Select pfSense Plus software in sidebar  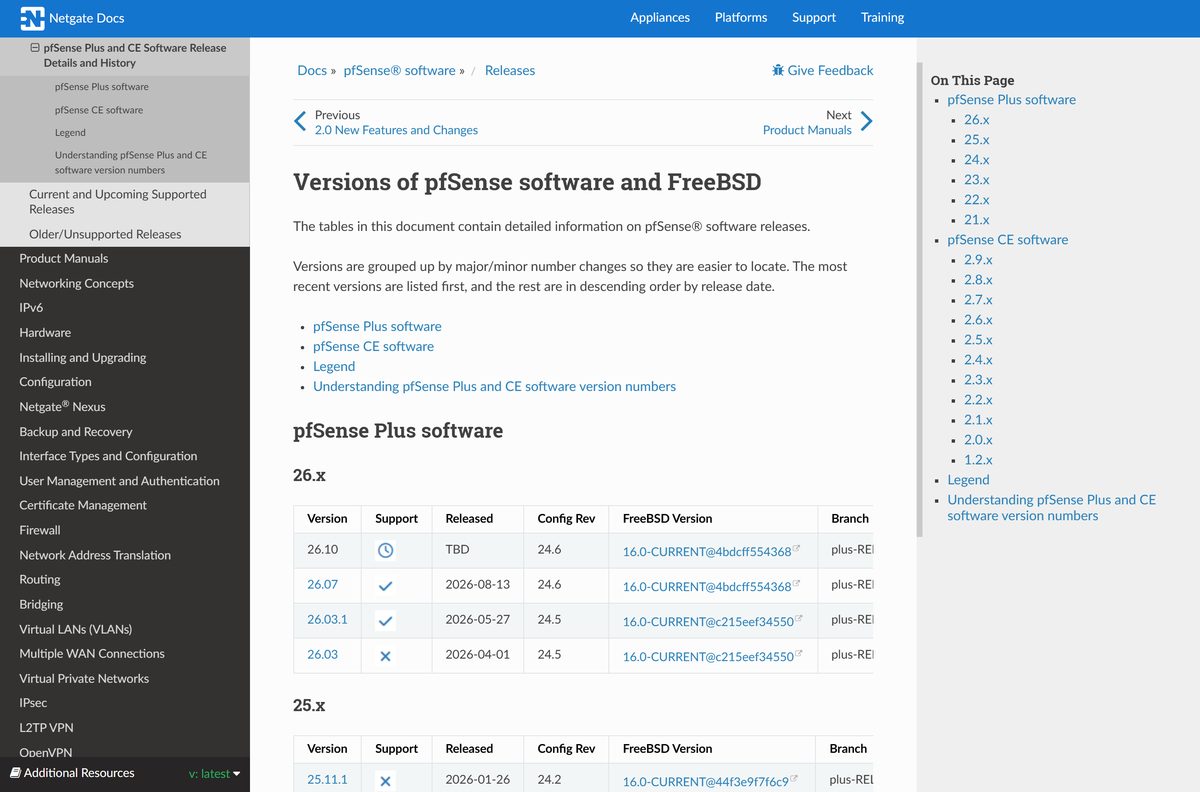(101, 87)
